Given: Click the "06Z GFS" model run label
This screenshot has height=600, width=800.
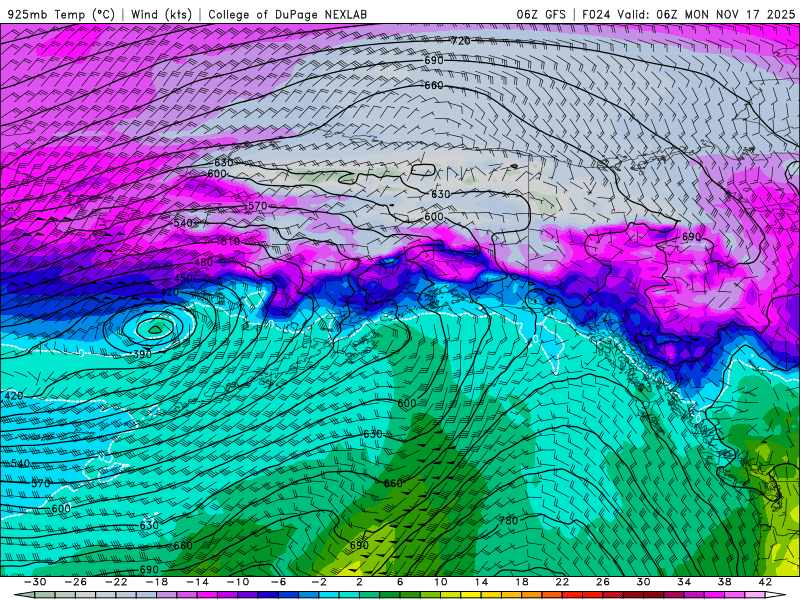Looking at the screenshot, I should tap(541, 14).
